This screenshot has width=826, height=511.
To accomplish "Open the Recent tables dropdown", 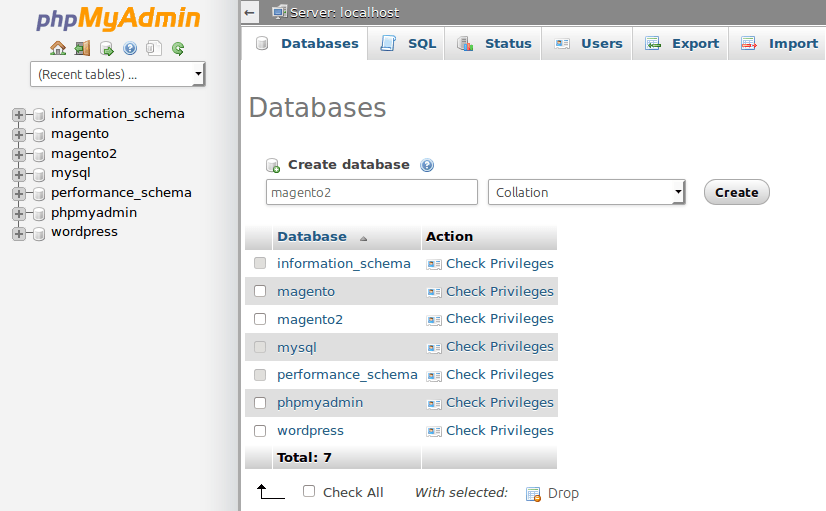I will pyautogui.click(x=117, y=74).
